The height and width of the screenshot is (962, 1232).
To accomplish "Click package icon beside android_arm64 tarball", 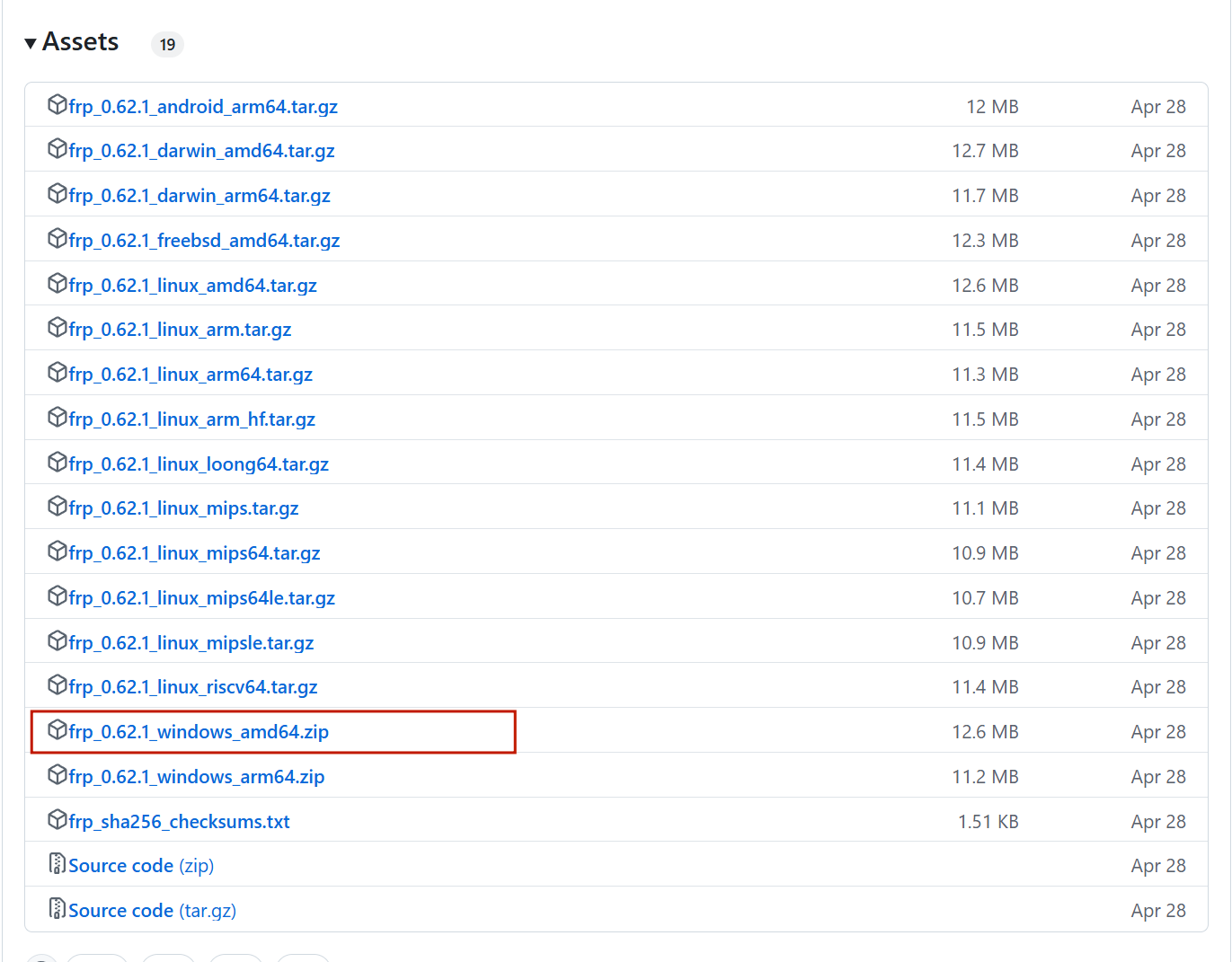I will click(58, 105).
